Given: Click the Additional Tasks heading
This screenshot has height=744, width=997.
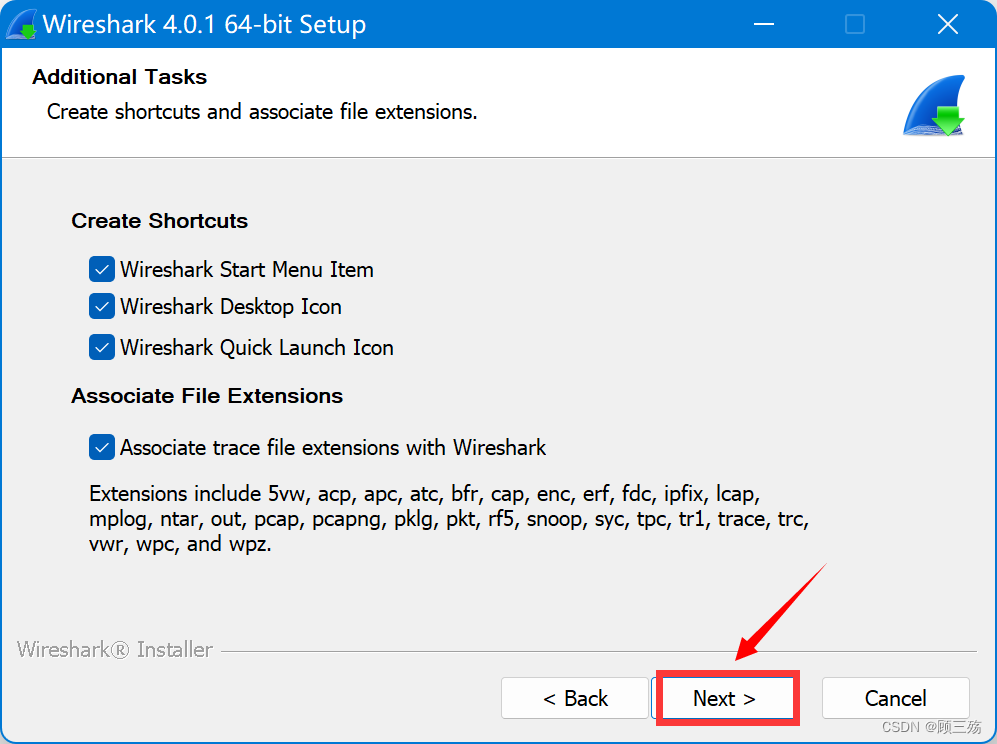Looking at the screenshot, I should coord(120,77).
